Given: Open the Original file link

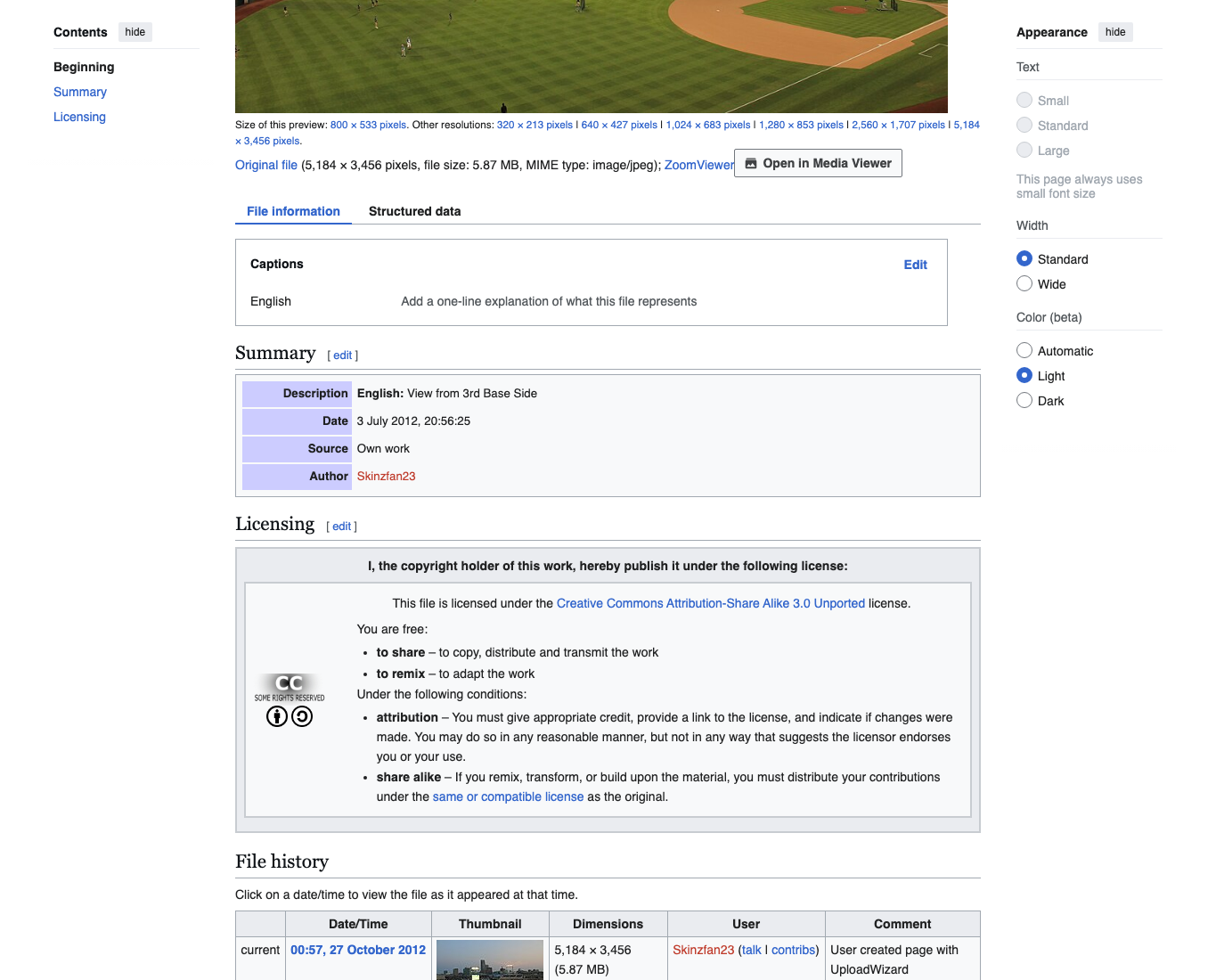Looking at the screenshot, I should (x=266, y=165).
